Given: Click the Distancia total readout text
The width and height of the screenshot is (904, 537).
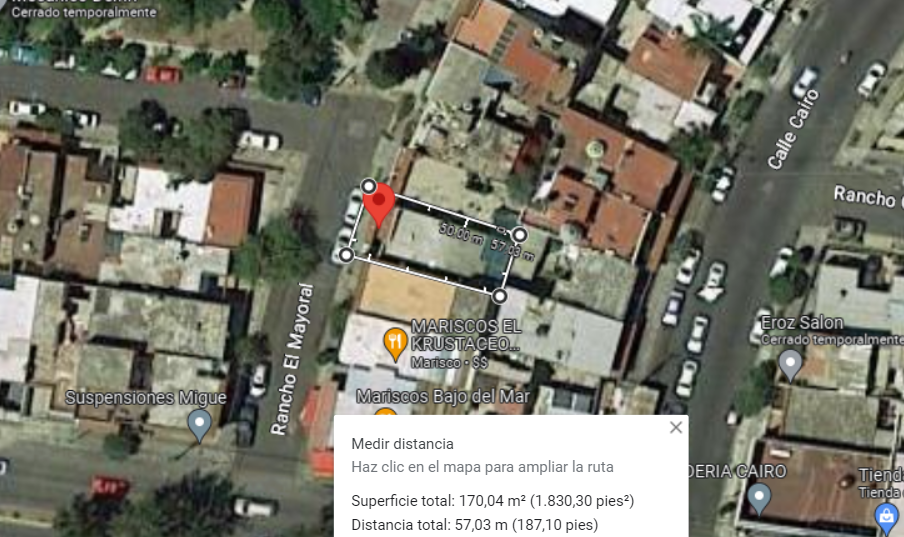Looking at the screenshot, I should (474, 525).
